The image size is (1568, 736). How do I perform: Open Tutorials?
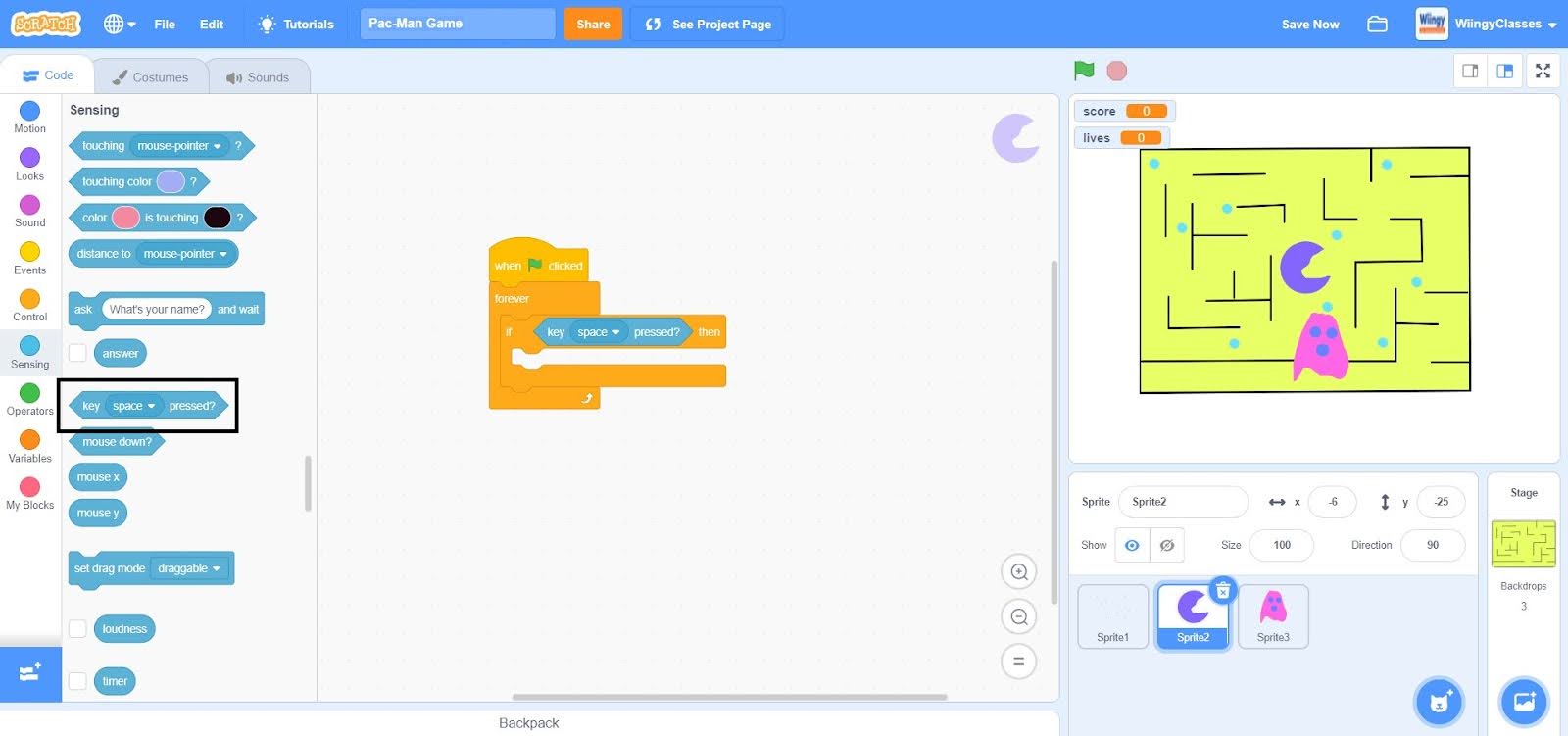pos(295,24)
